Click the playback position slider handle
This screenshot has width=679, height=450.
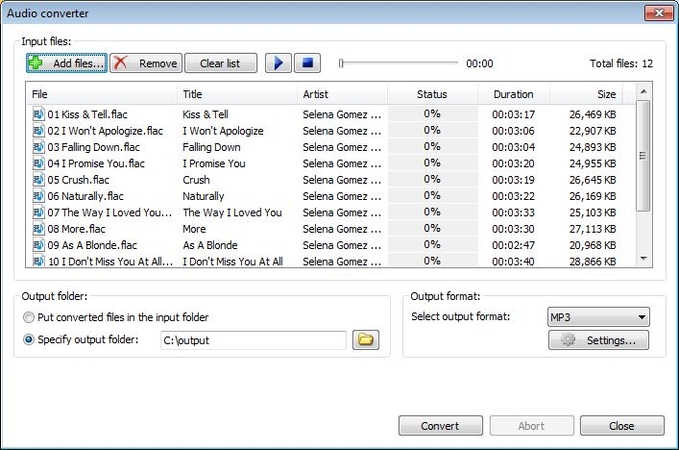point(341,64)
